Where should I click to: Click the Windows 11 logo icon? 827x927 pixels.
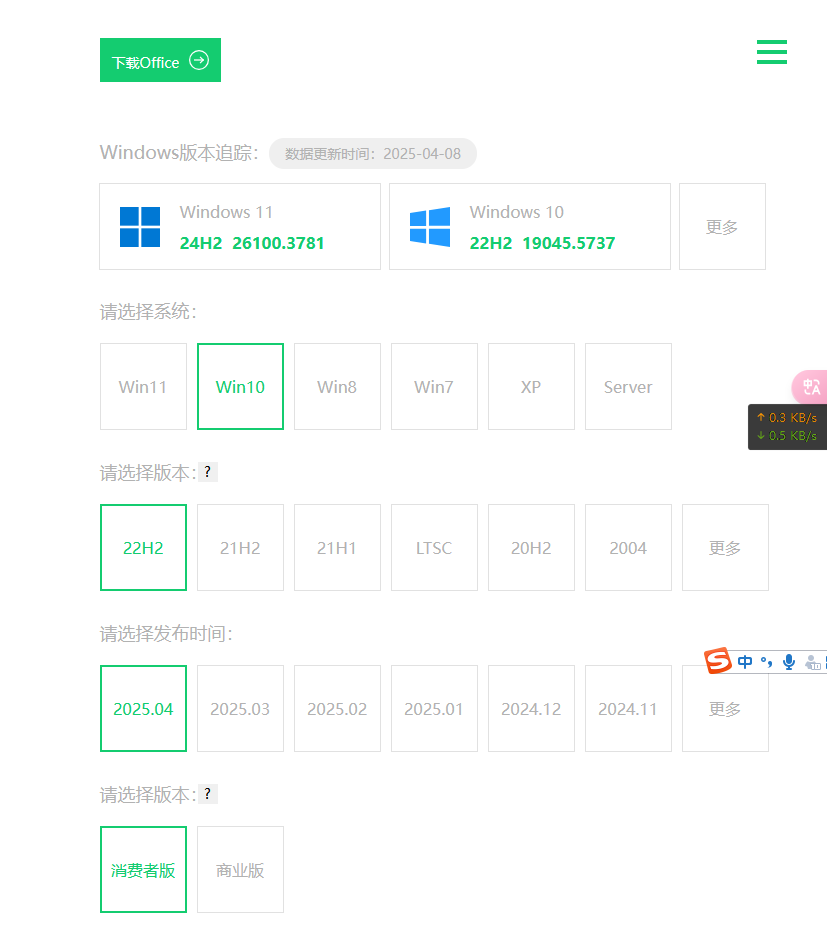(x=140, y=227)
